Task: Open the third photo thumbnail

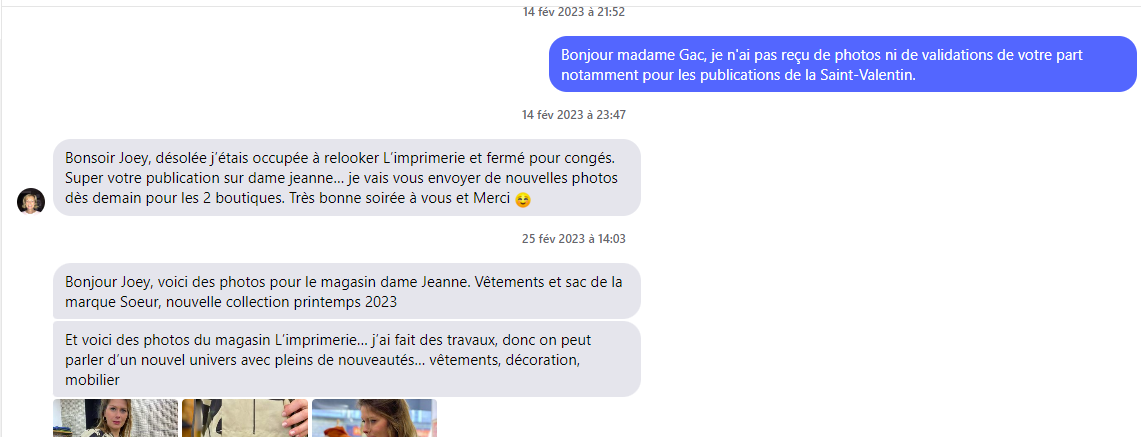Action: click(x=374, y=418)
